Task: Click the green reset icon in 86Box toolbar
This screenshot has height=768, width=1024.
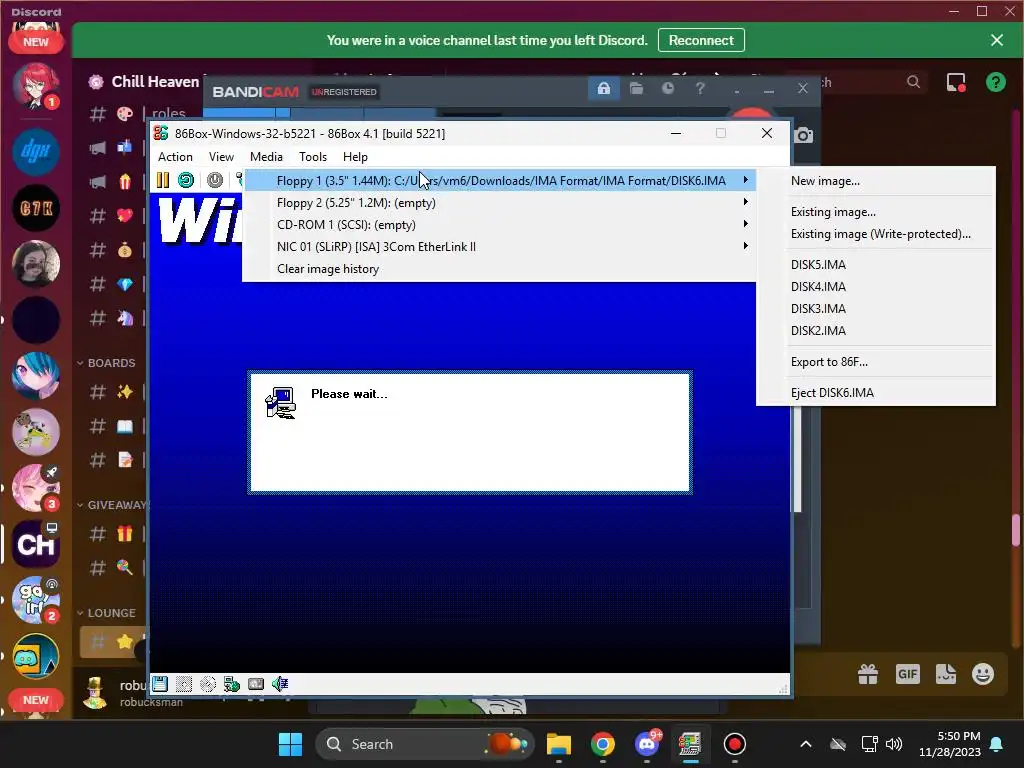Action: pyautogui.click(x=186, y=180)
